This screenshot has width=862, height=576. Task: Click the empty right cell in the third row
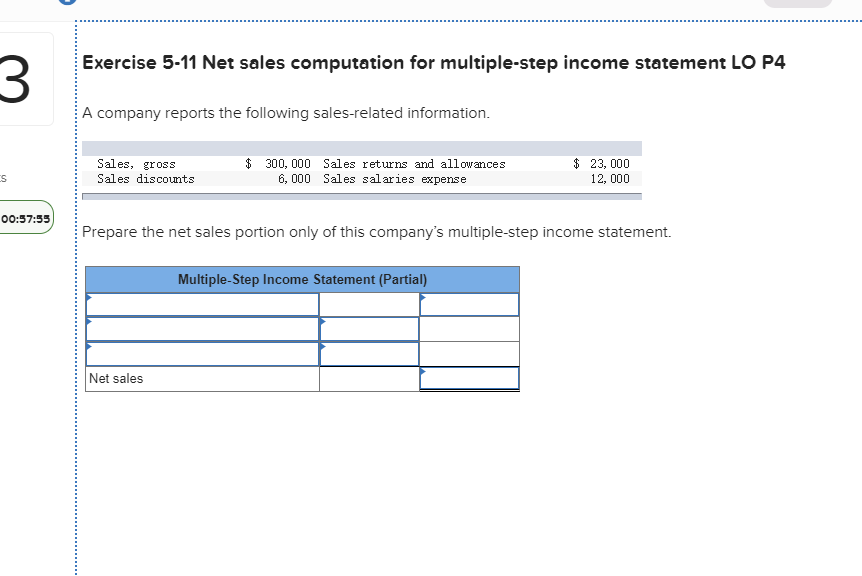click(469, 353)
